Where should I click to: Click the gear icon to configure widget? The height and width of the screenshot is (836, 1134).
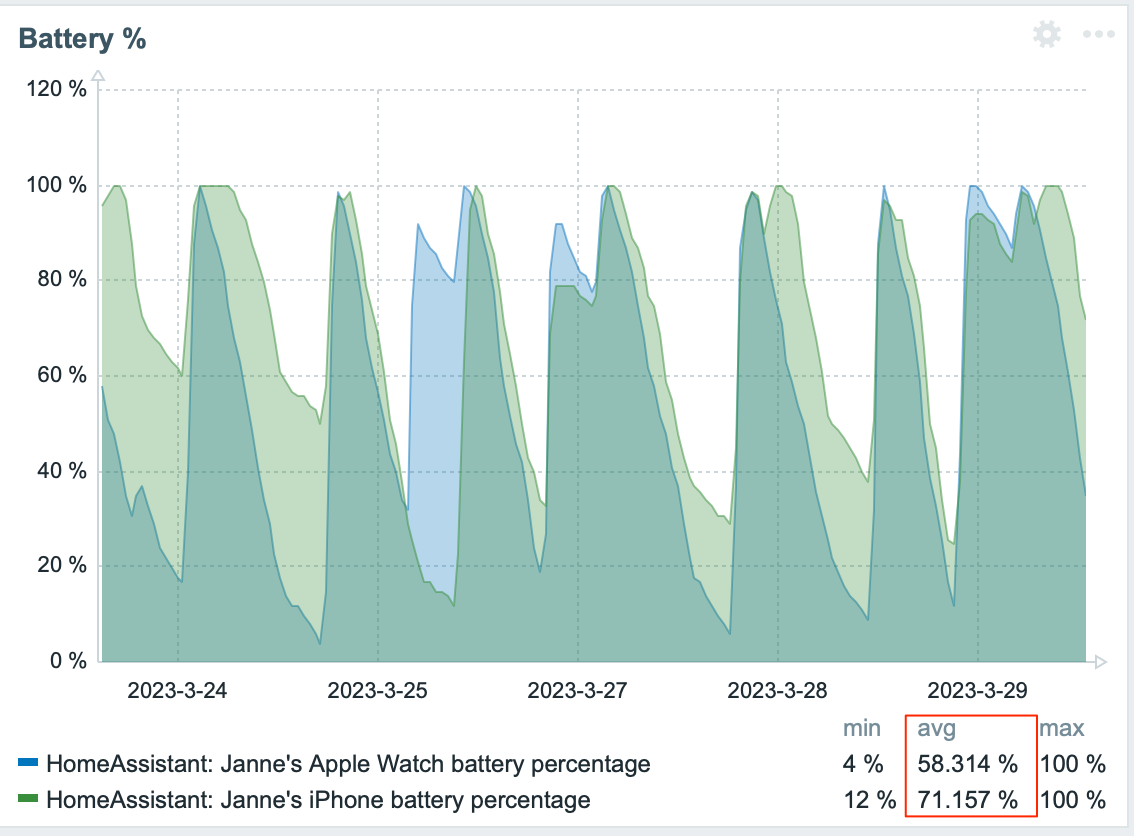(1046, 33)
